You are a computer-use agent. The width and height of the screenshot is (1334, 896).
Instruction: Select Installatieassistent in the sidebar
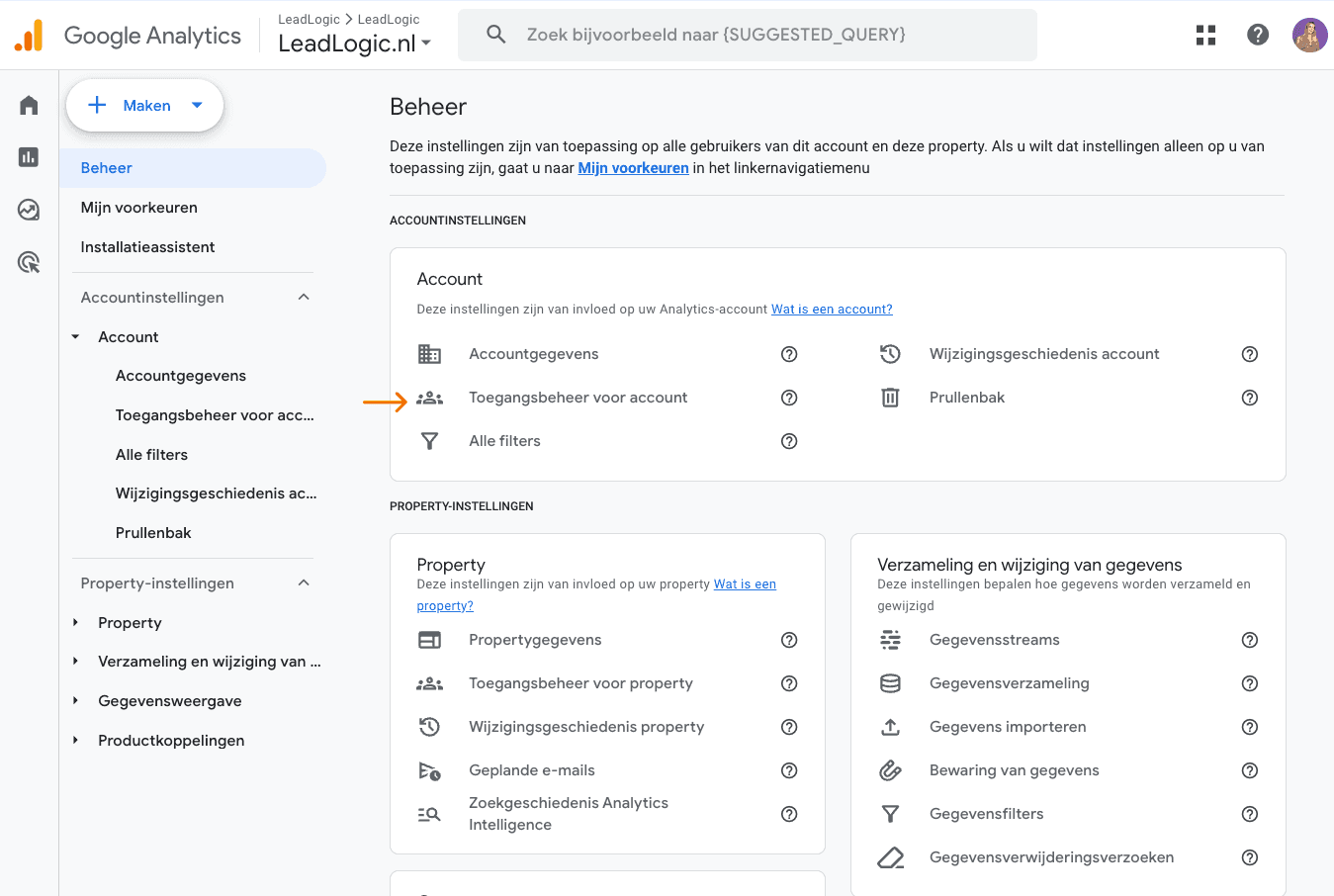pos(147,247)
